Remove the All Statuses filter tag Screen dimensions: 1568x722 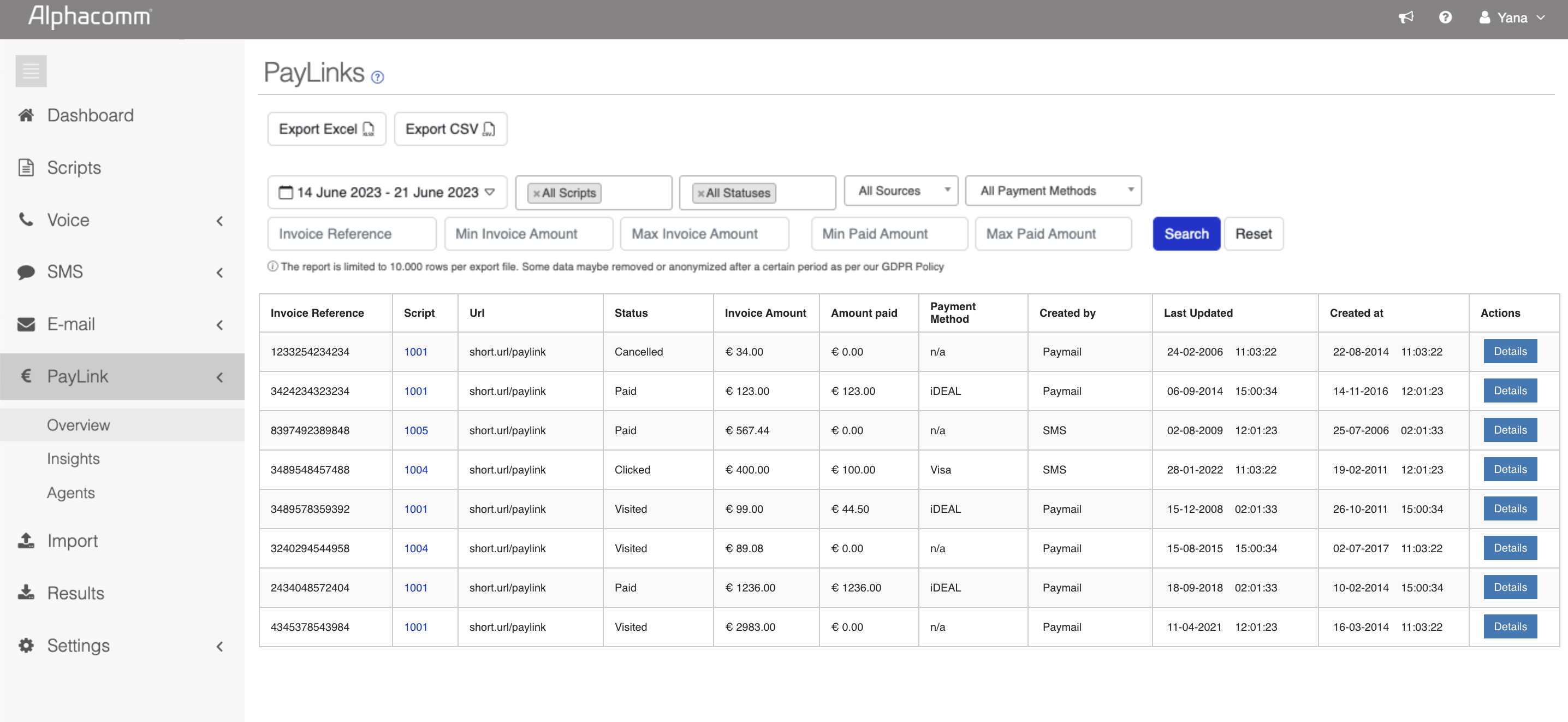pyautogui.click(x=700, y=193)
